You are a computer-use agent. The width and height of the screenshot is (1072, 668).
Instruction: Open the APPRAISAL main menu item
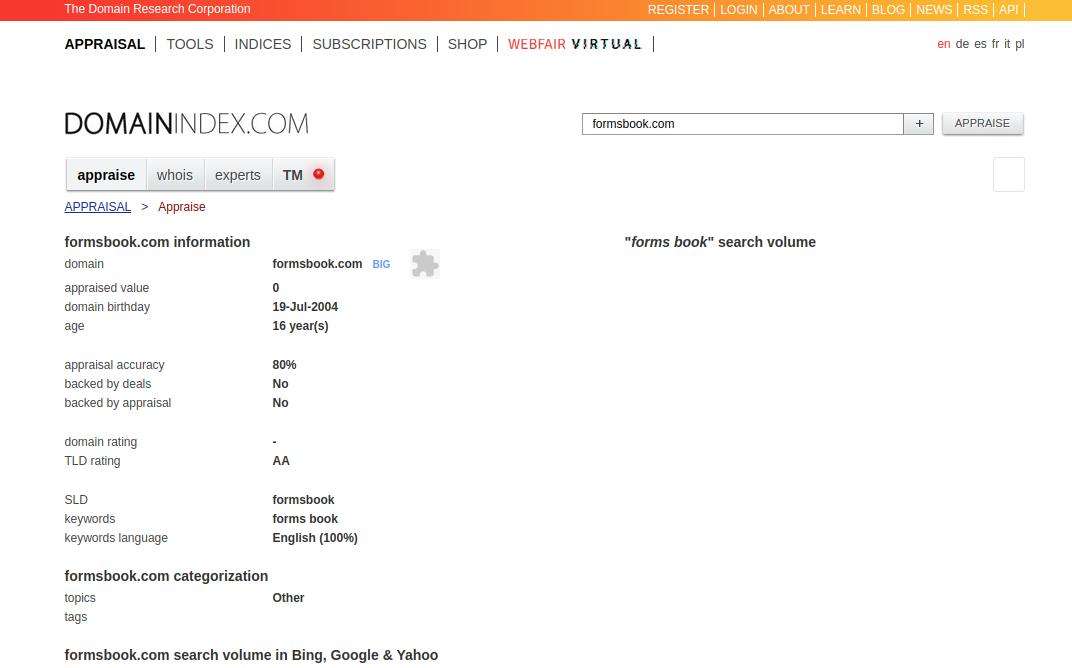(105, 44)
